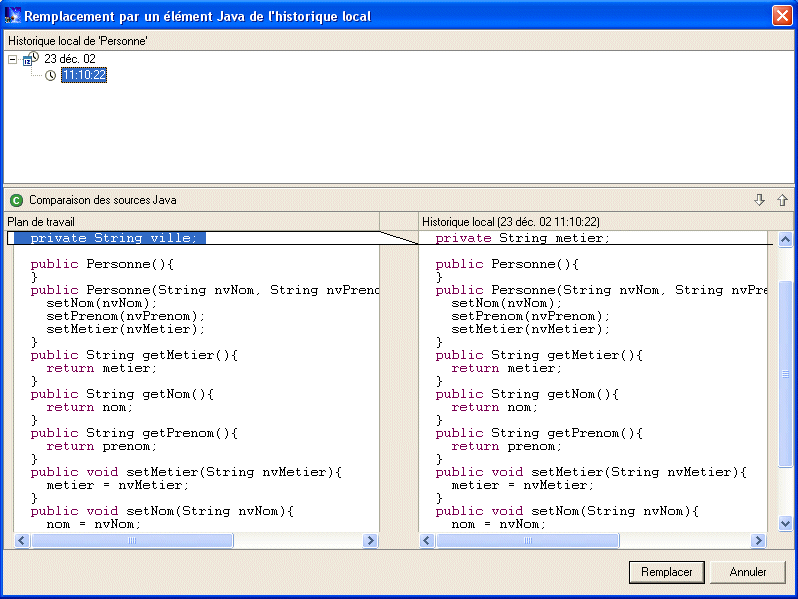Click 'public String getMetier(){' in left pane
This screenshot has height=599, width=798.
click(134, 355)
